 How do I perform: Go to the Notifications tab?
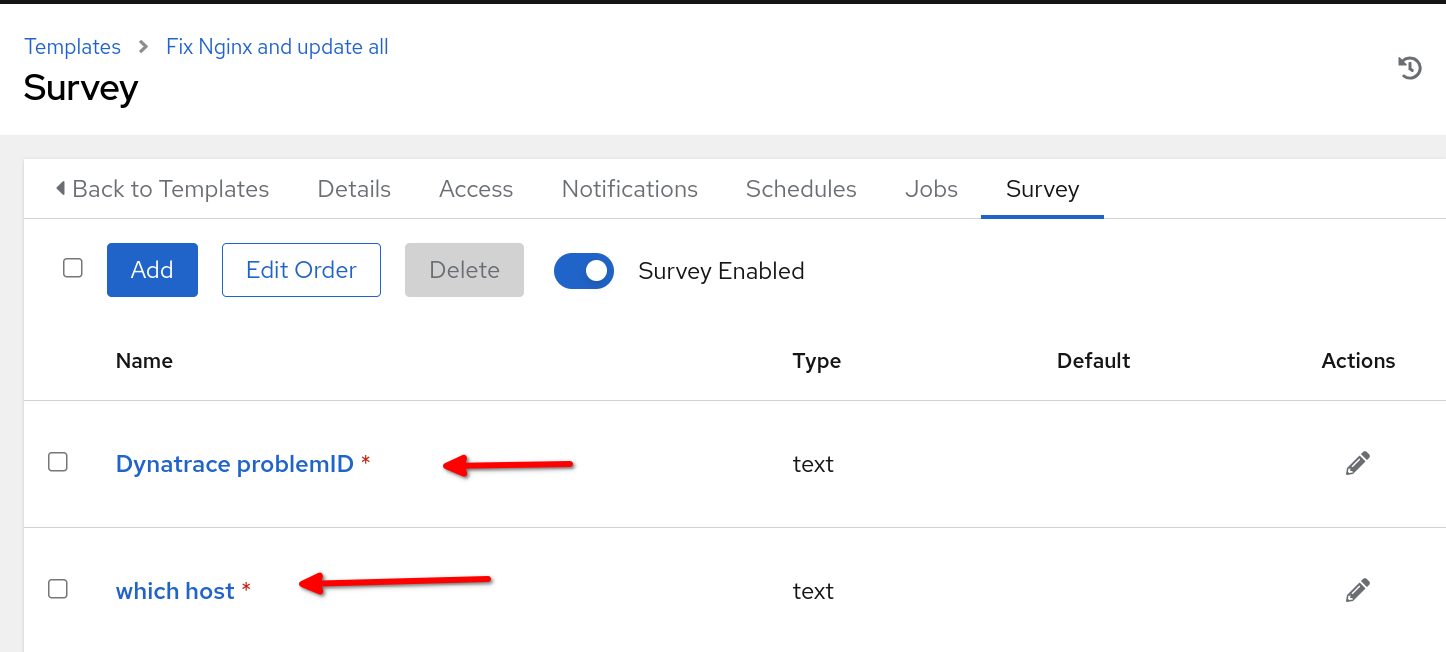coord(630,189)
